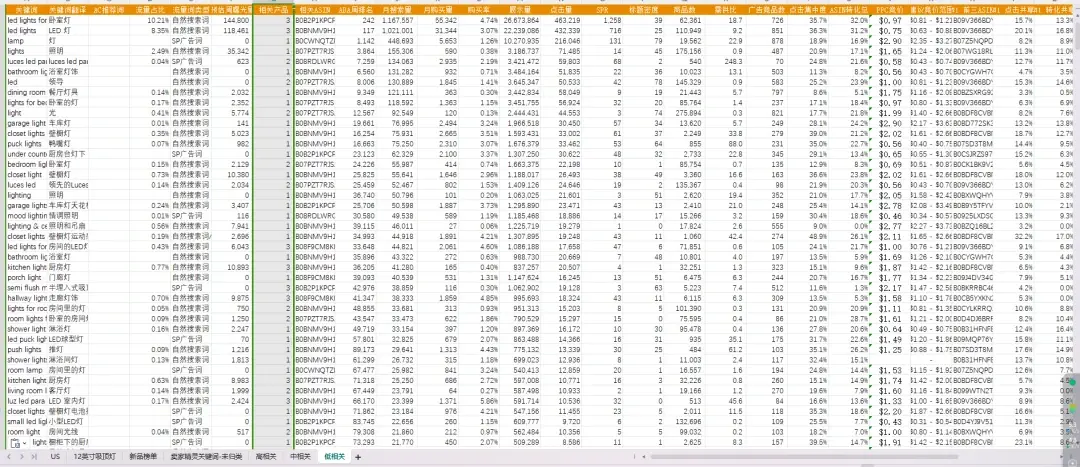
Task: Switch to the 高相关 sheet tab
Action: point(266,457)
